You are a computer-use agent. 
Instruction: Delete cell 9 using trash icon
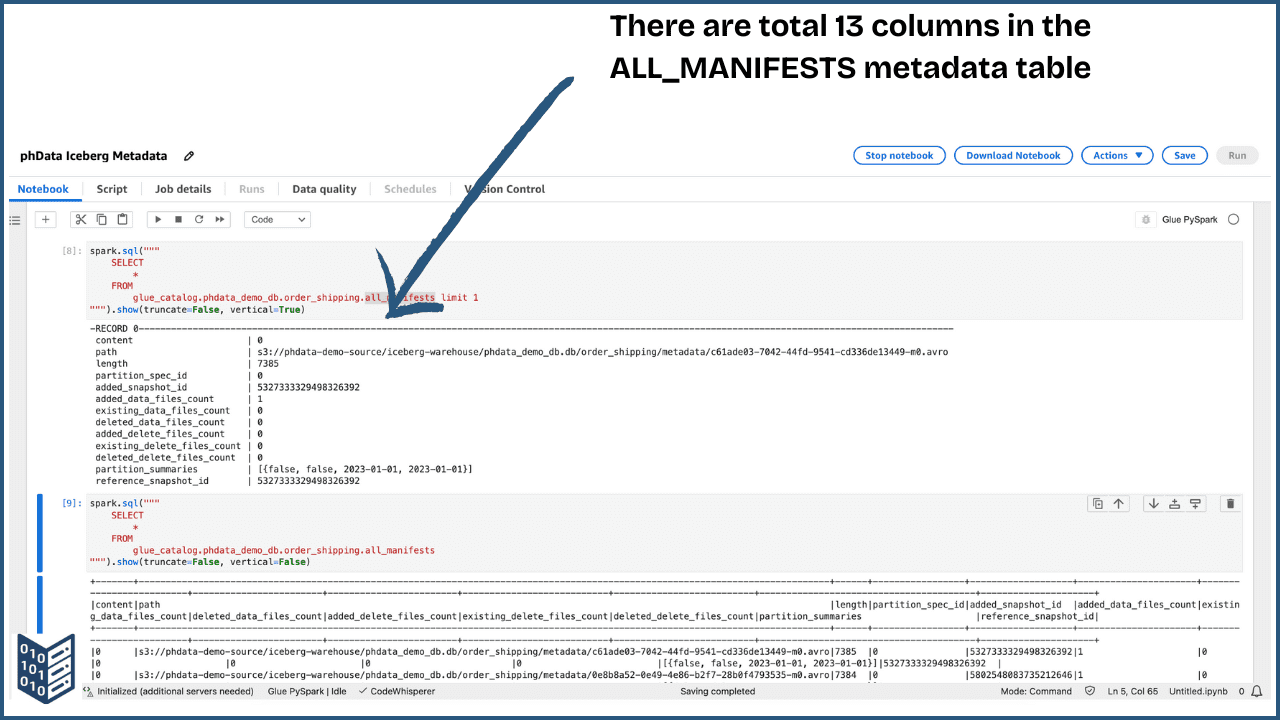point(1230,504)
